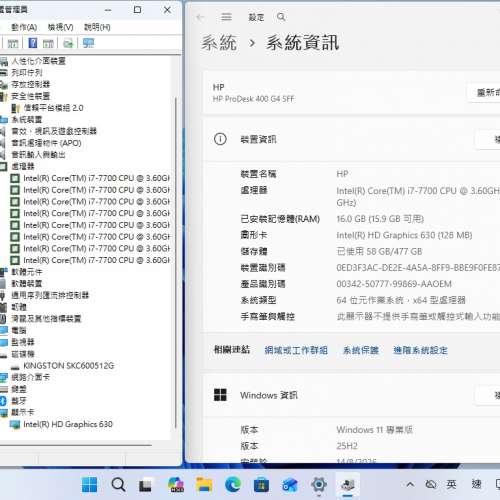Viewport: 500px width, 500px height.
Task: Select 軟體元件 category
Action: [x=27, y=272]
